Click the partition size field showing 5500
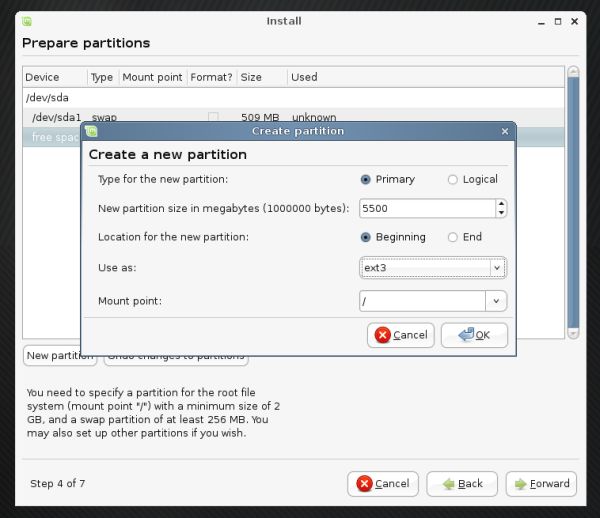This screenshot has height=518, width=600. coord(427,209)
